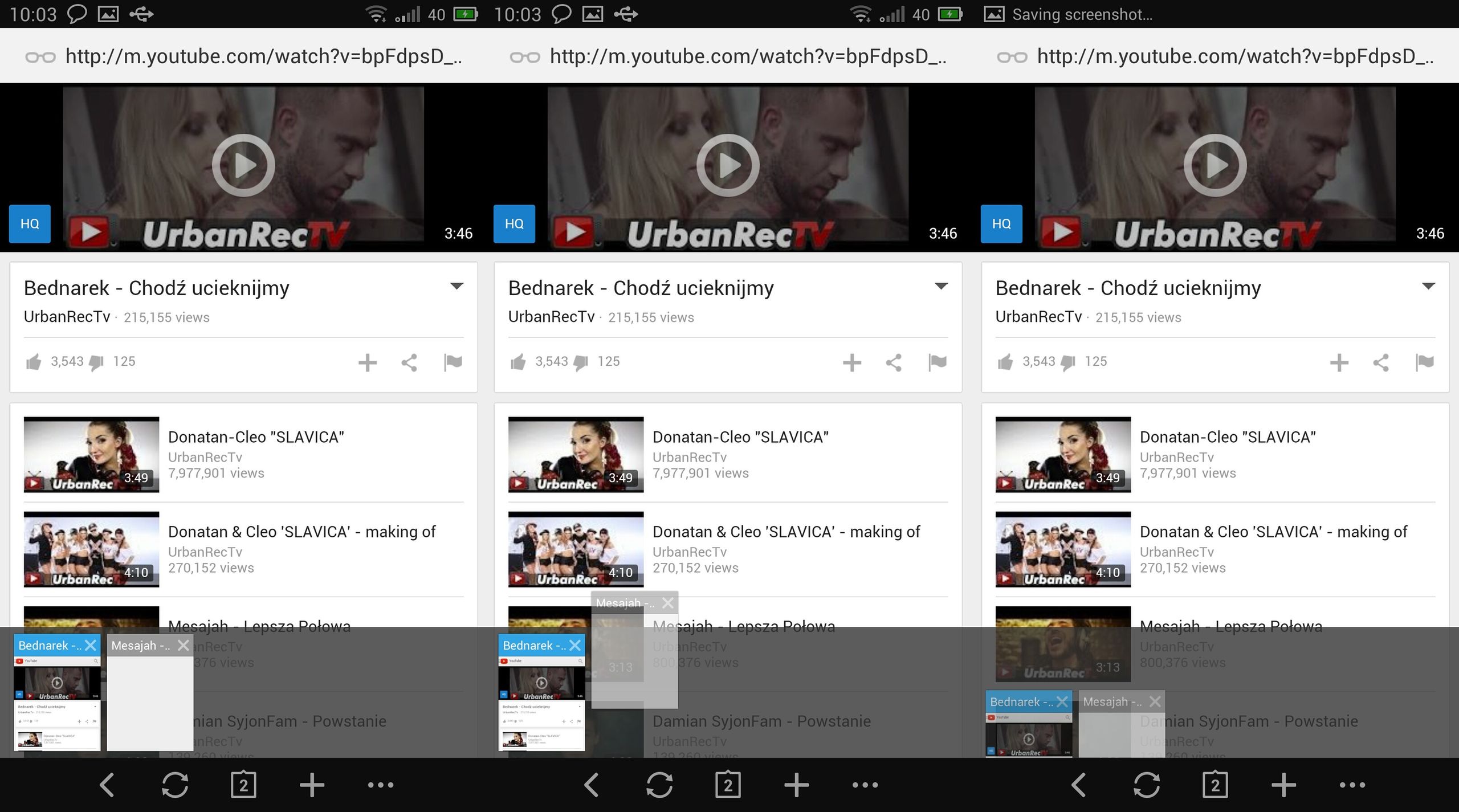The height and width of the screenshot is (812, 1459).
Task: Expand video details arrow in rightmost screenshot
Action: [x=1428, y=286]
